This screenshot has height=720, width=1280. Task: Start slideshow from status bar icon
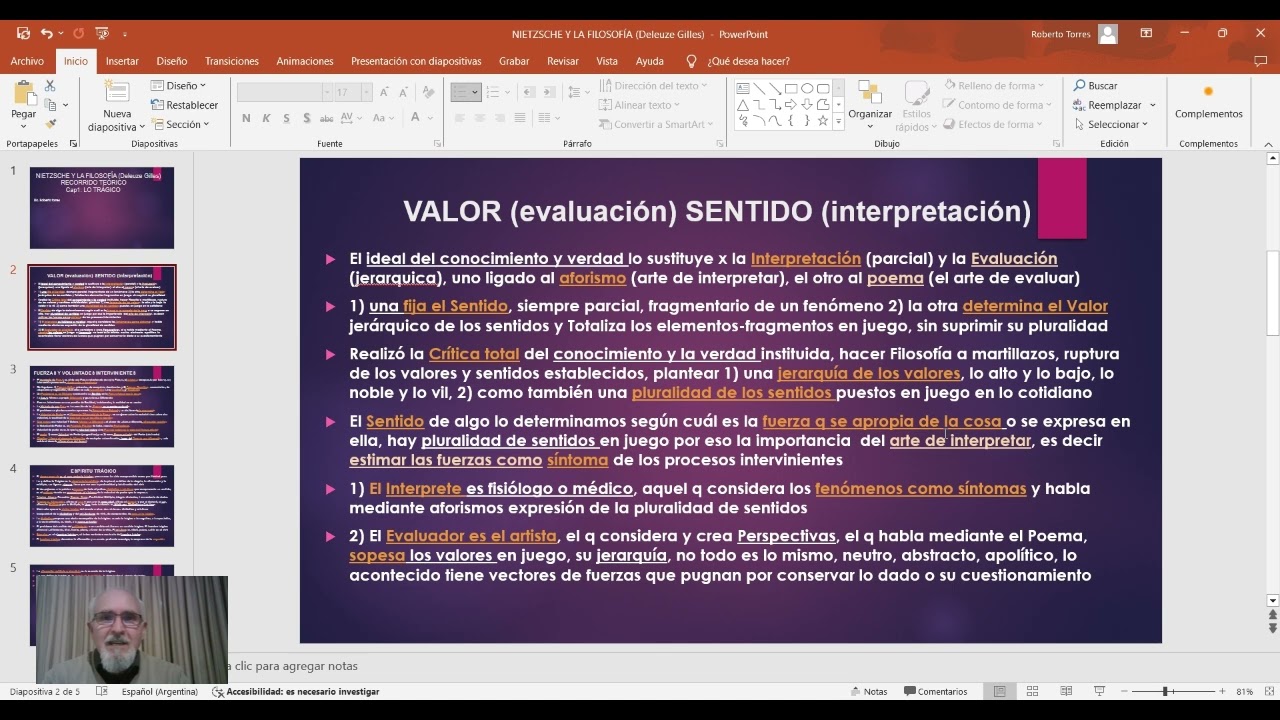coord(1100,691)
